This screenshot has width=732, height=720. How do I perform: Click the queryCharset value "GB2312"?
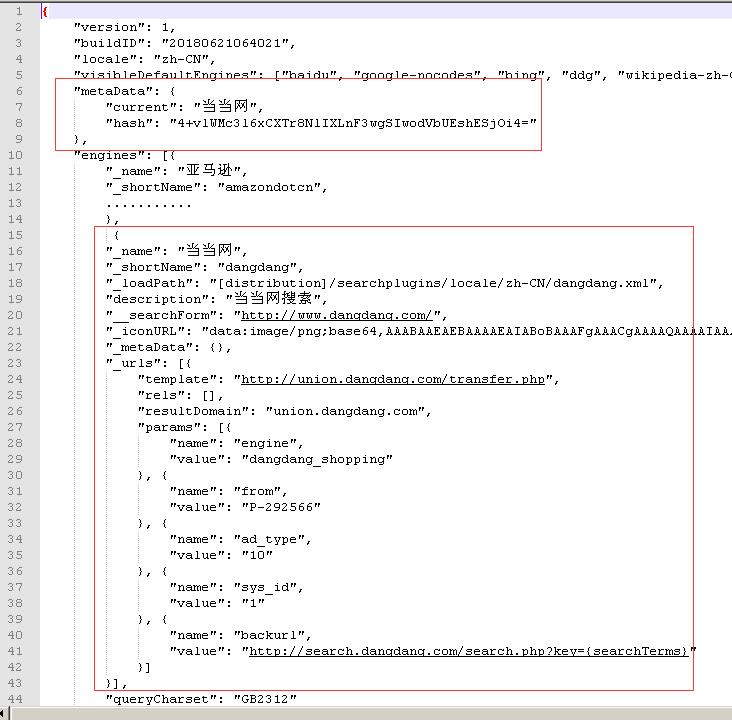pyautogui.click(x=265, y=699)
